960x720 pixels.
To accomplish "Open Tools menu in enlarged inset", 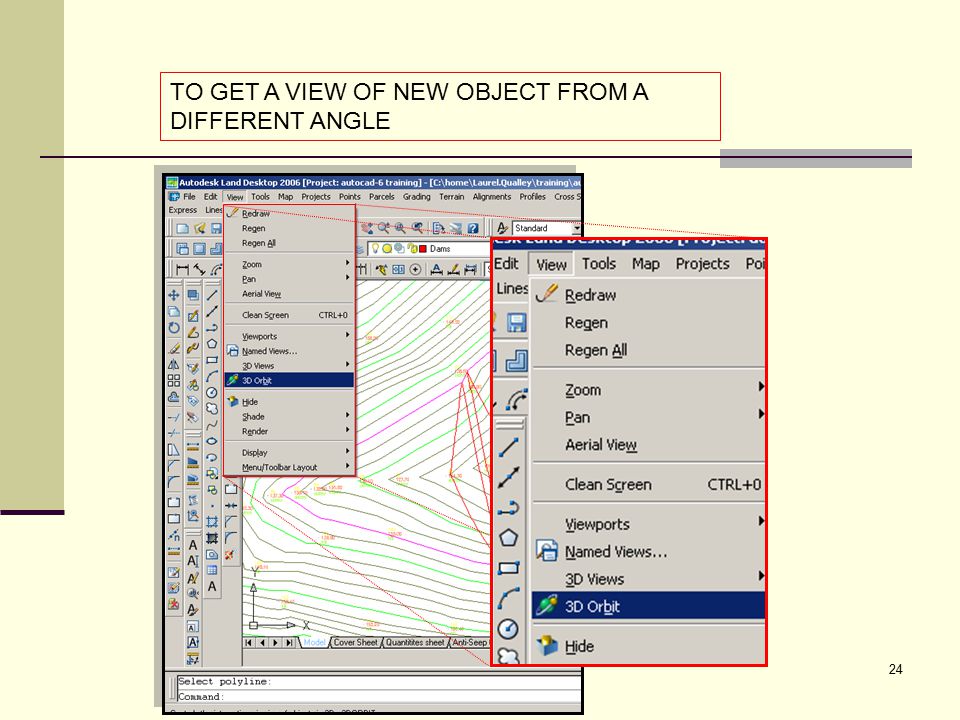I will pos(598,264).
